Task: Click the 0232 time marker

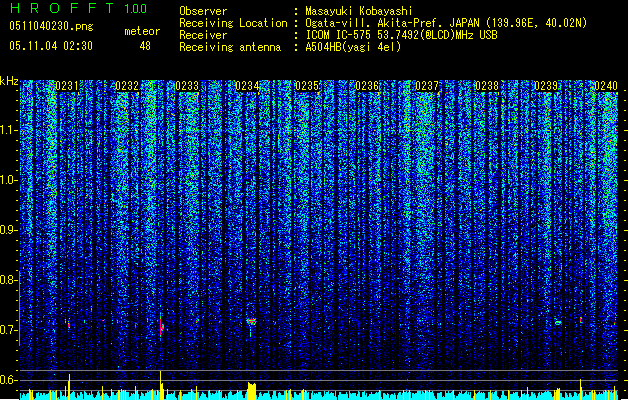Action: point(127,86)
